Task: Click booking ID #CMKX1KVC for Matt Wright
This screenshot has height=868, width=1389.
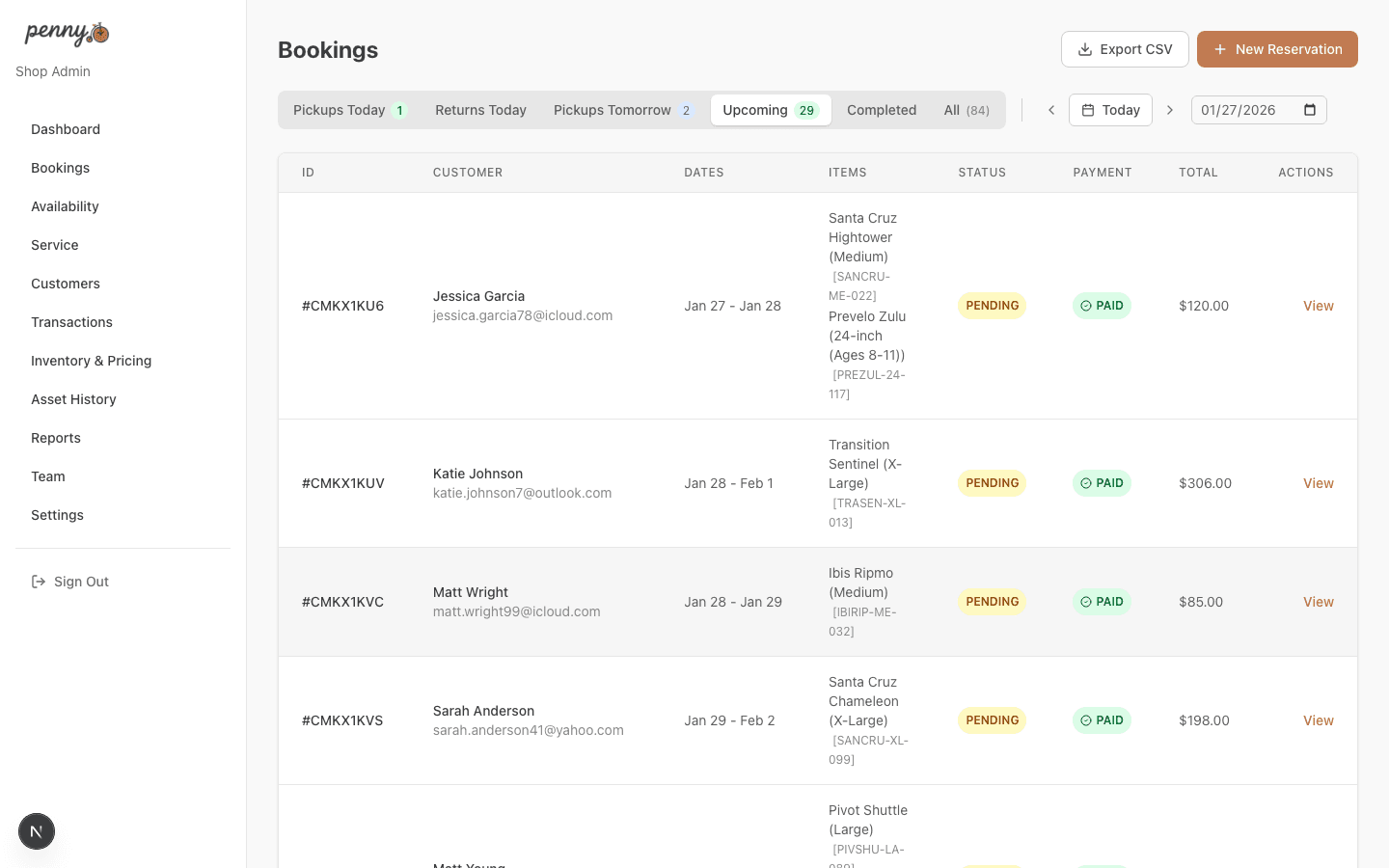Action: 343,601
